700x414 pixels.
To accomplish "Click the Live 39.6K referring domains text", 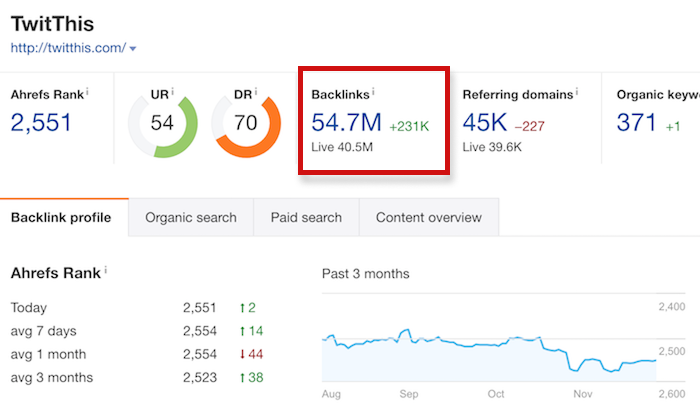I will point(492,147).
